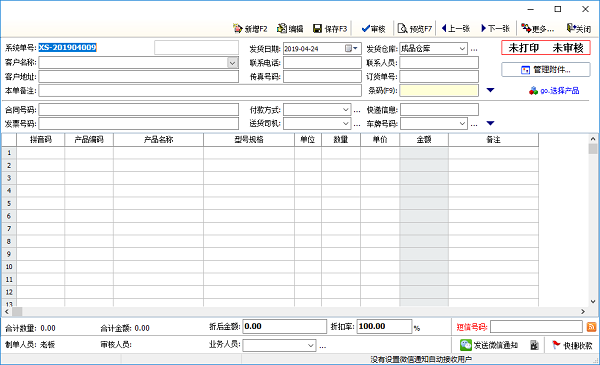The width and height of the screenshot is (600, 365).
Task: Click the 数量 column header
Action: [x=341, y=140]
